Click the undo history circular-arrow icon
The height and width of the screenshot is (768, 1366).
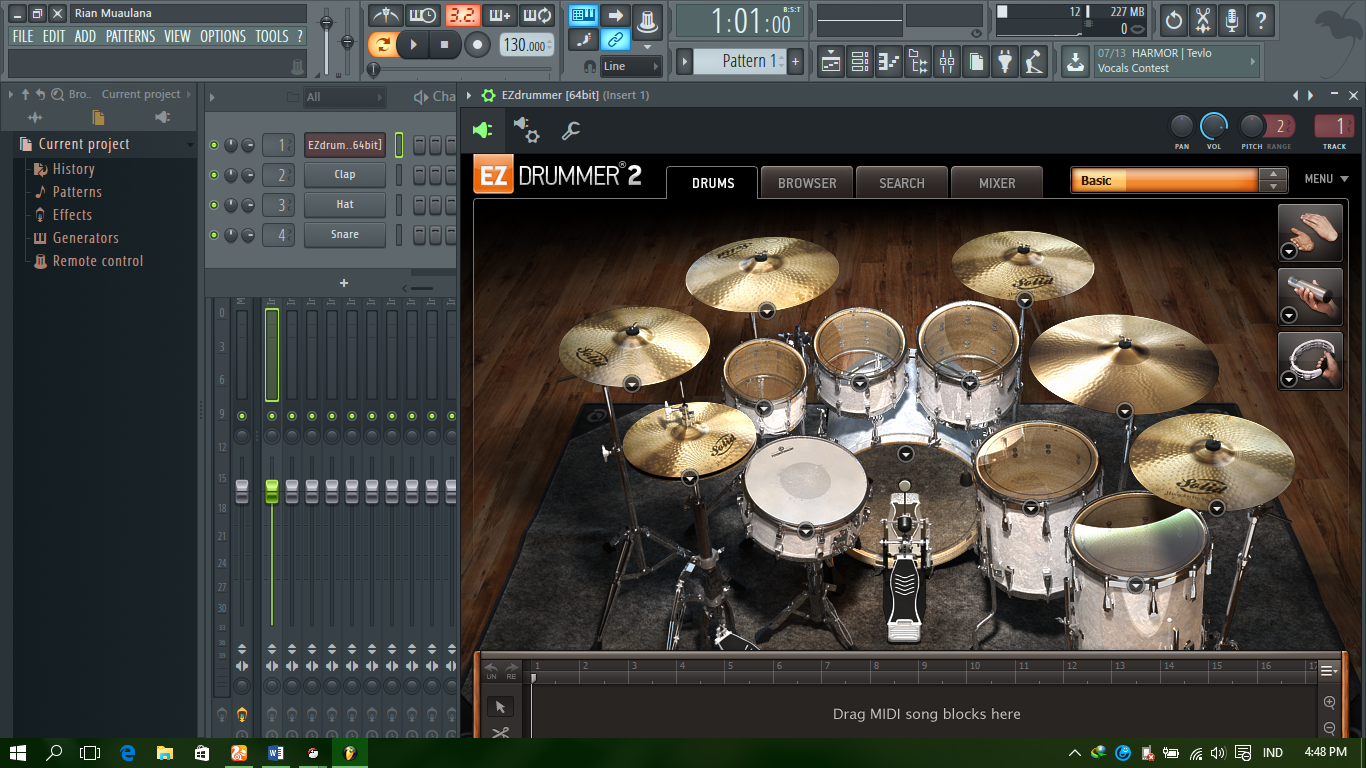pos(1174,19)
